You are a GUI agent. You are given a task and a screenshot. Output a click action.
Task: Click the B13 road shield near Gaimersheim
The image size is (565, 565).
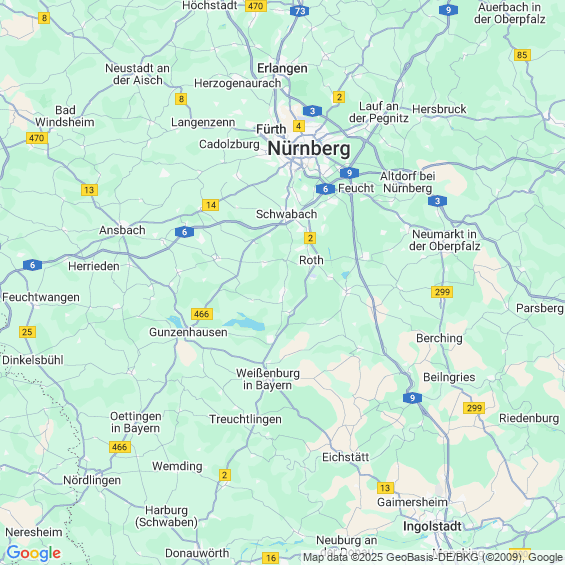click(385, 488)
